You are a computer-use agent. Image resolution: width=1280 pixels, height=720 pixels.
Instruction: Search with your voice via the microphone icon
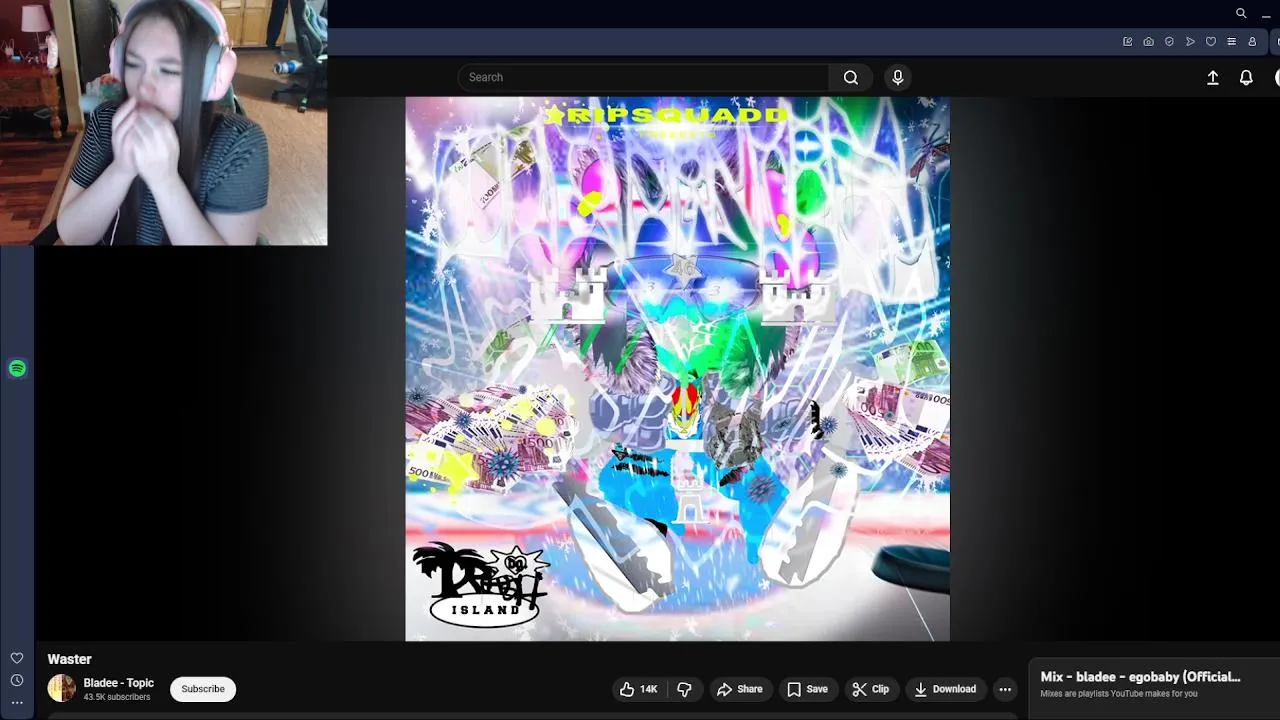[x=897, y=77]
